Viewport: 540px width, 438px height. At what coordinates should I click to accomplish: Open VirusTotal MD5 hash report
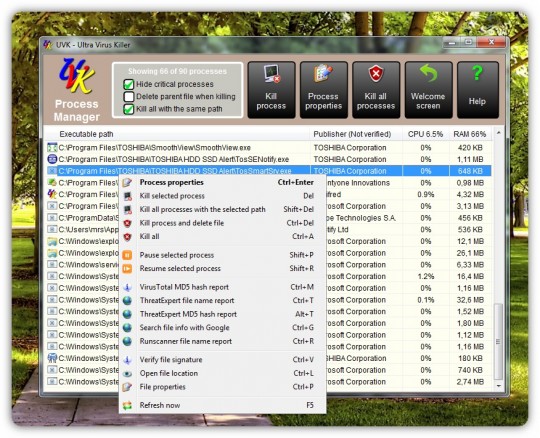(x=222, y=287)
